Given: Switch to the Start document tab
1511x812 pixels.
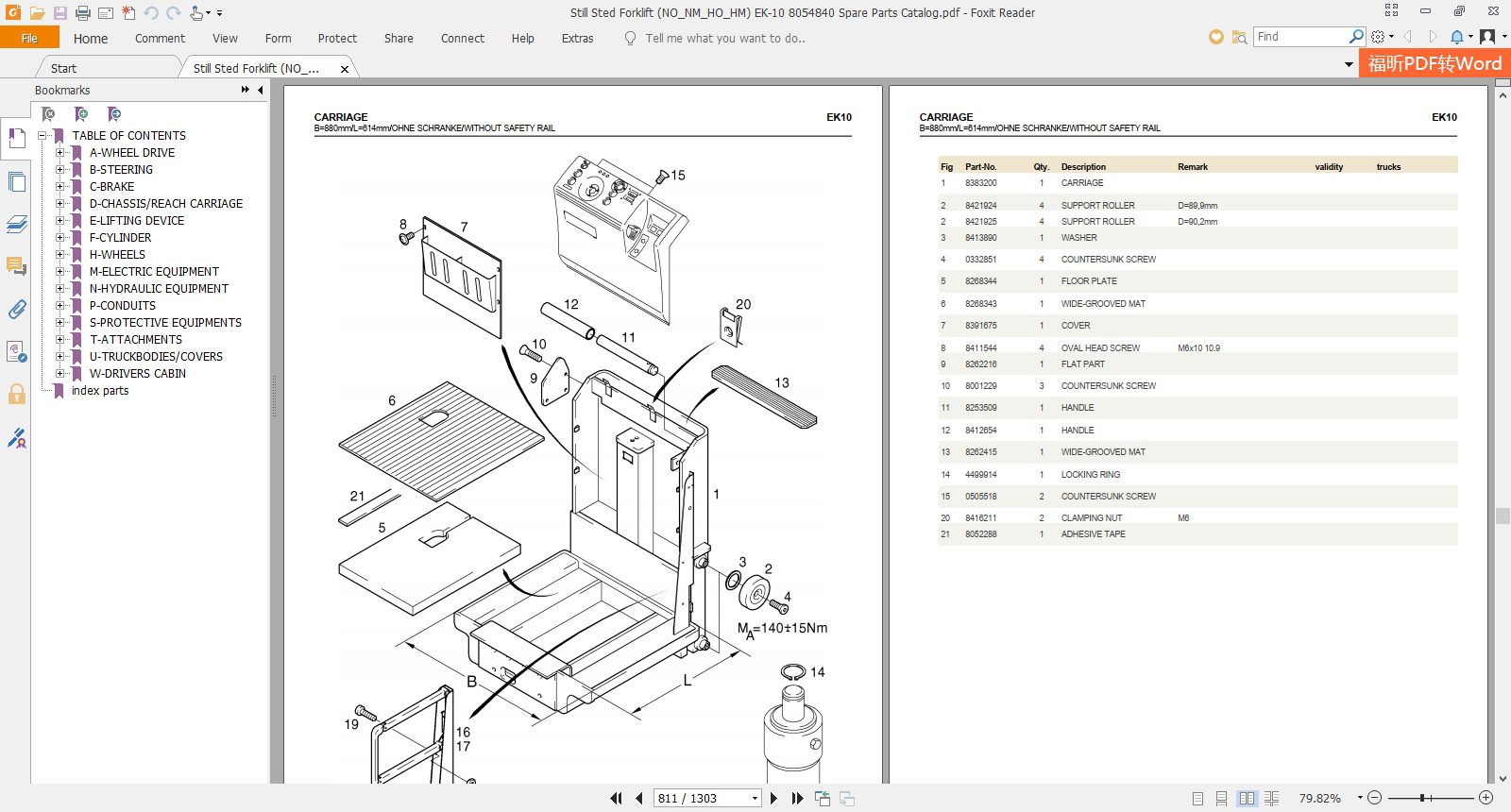Looking at the screenshot, I should pos(63,68).
